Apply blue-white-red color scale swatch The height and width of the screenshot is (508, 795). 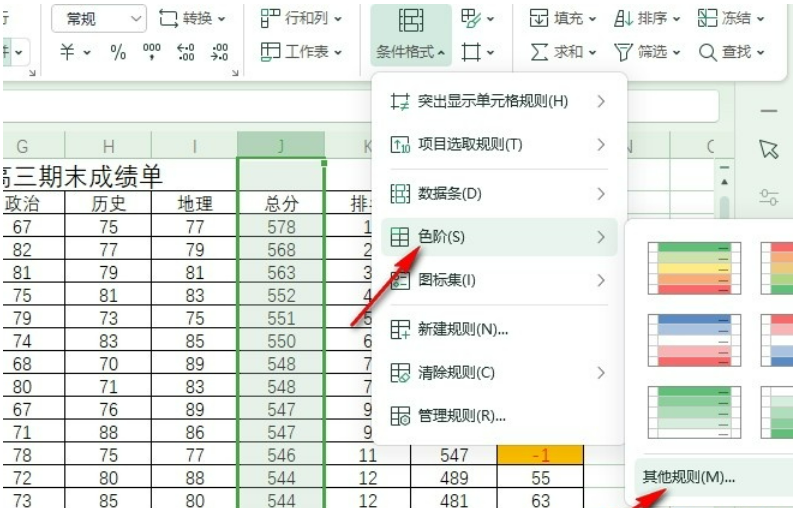(694, 340)
